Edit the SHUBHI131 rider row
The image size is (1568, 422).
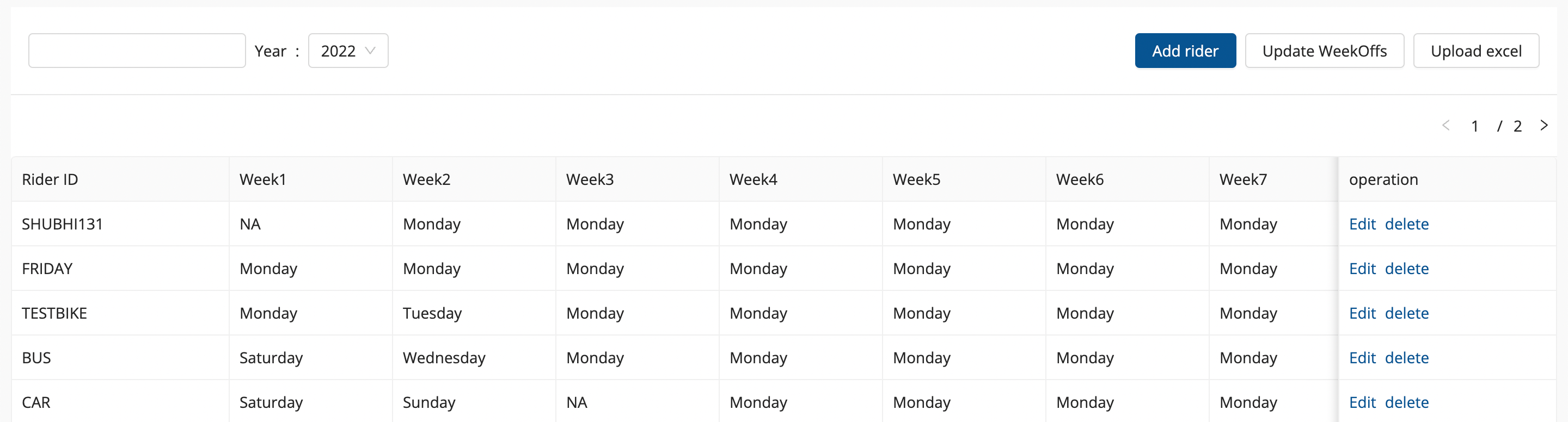[x=1362, y=225]
